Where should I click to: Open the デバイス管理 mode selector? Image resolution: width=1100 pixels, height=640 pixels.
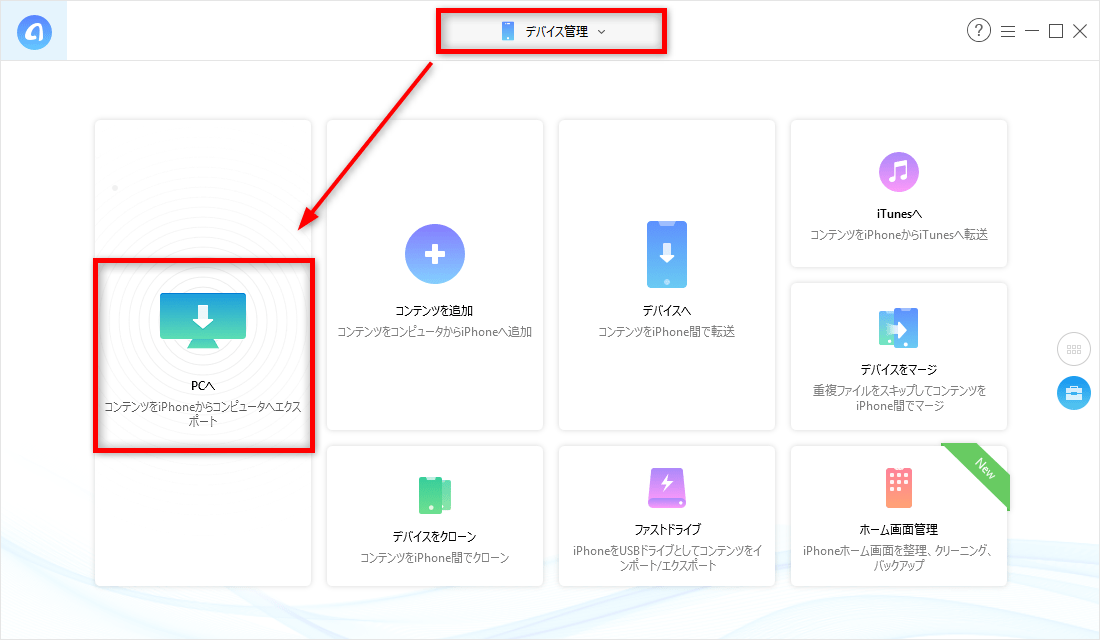click(551, 31)
